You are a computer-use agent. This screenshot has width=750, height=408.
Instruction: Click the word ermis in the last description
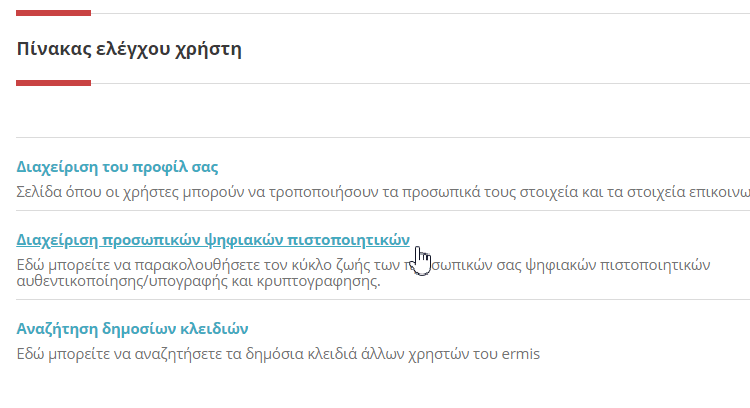[520, 354]
